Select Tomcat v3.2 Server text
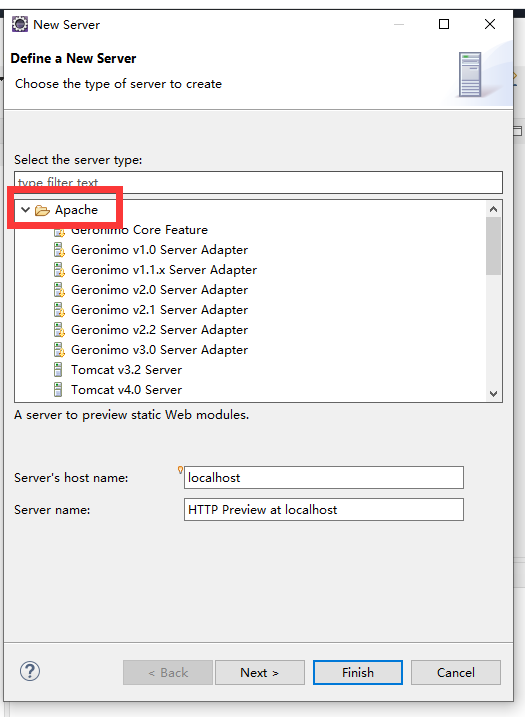 (x=126, y=369)
